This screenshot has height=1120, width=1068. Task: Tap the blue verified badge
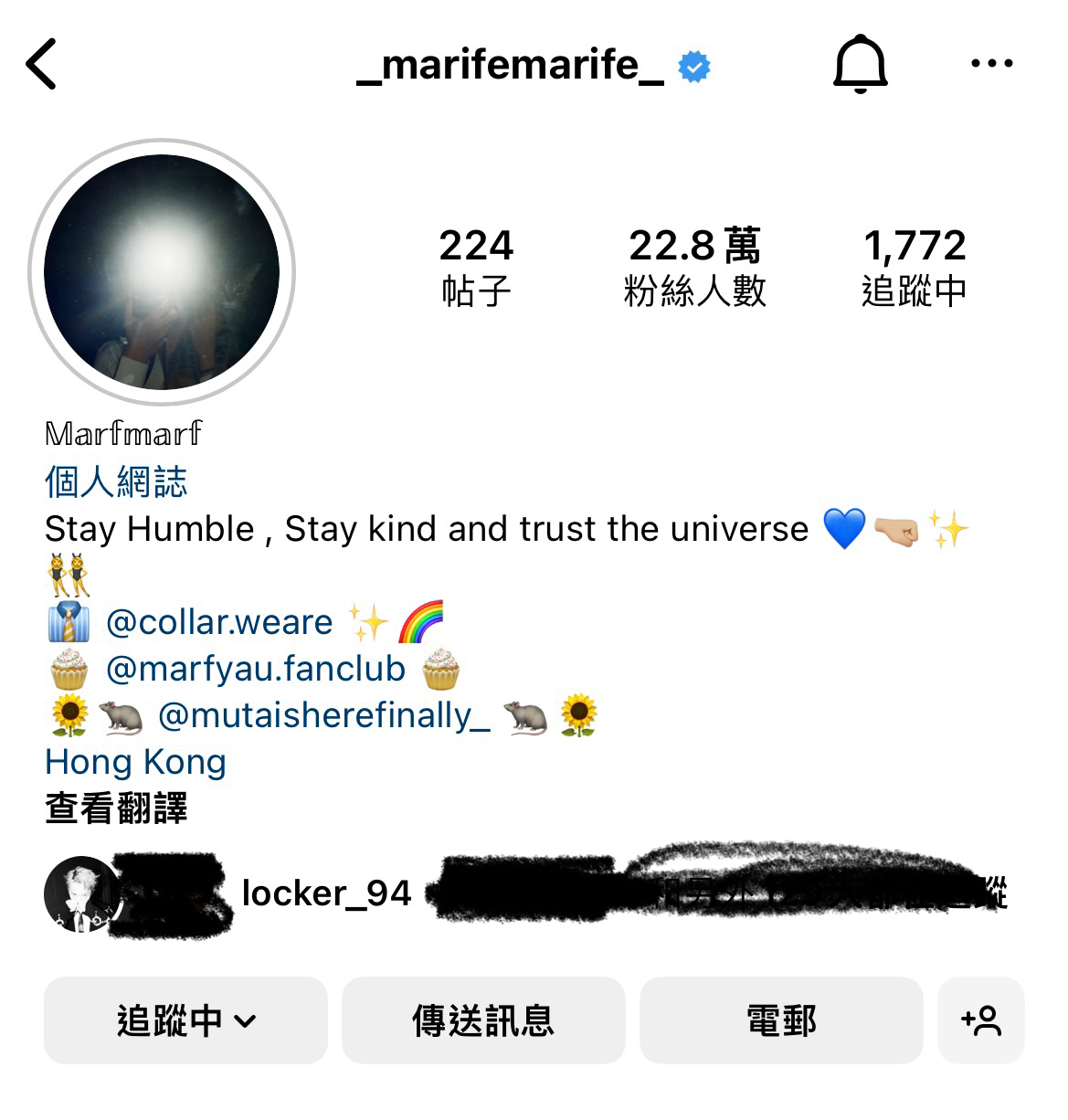(x=694, y=67)
